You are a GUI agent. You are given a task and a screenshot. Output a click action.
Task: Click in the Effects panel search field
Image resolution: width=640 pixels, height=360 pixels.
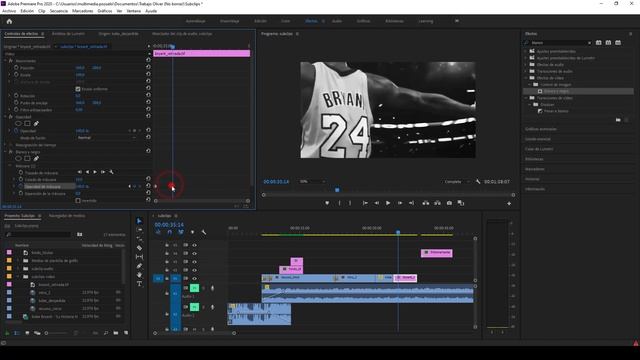[558, 42]
